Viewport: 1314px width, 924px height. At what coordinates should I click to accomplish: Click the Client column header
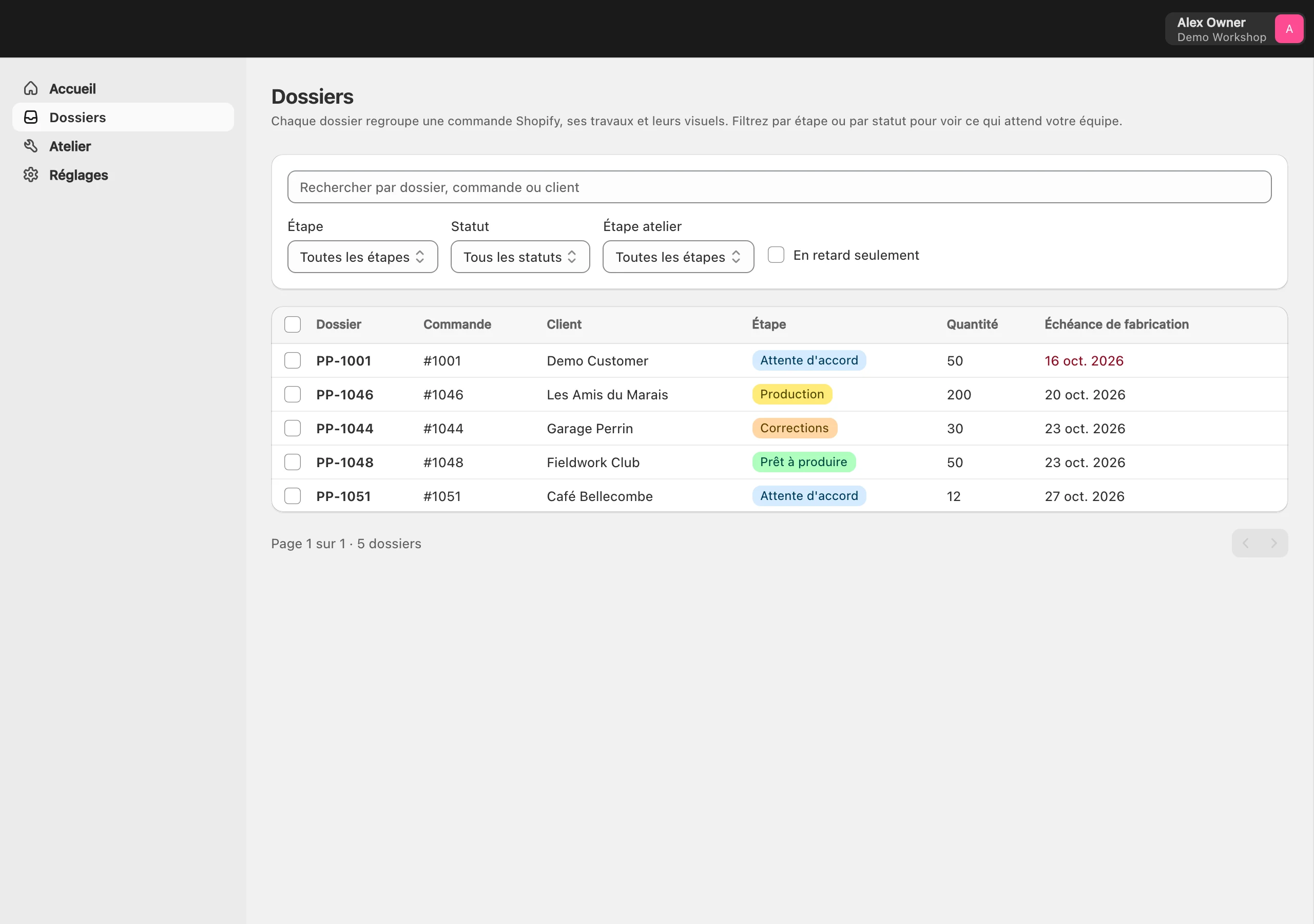(x=564, y=324)
